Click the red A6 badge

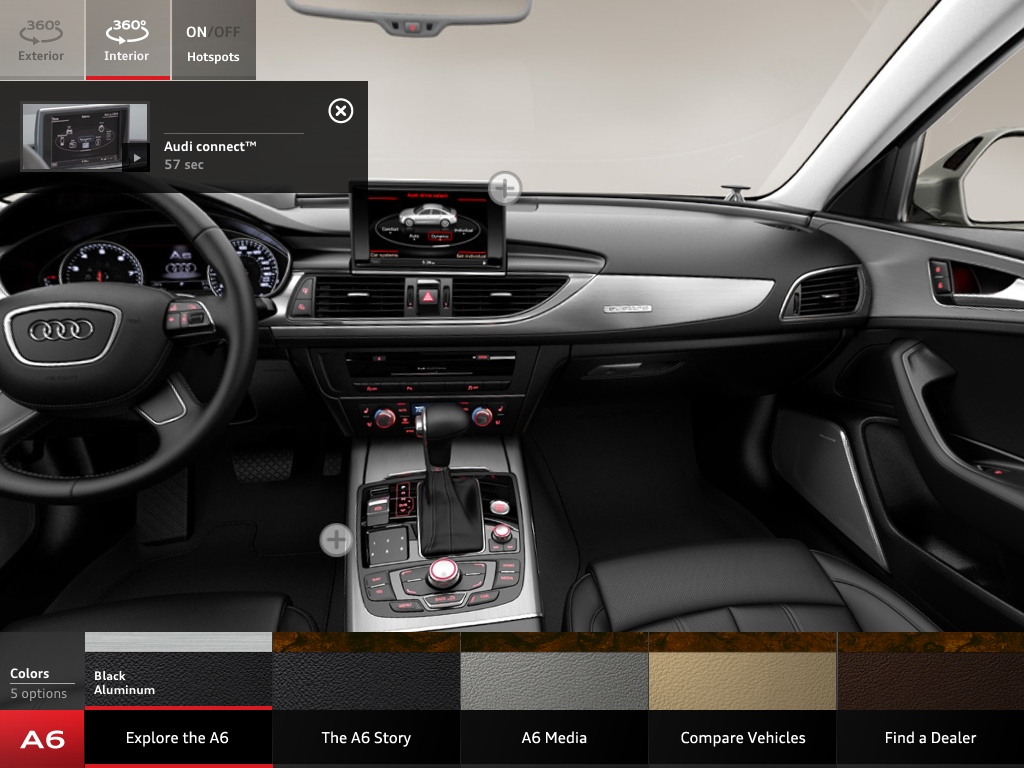pyautogui.click(x=40, y=738)
